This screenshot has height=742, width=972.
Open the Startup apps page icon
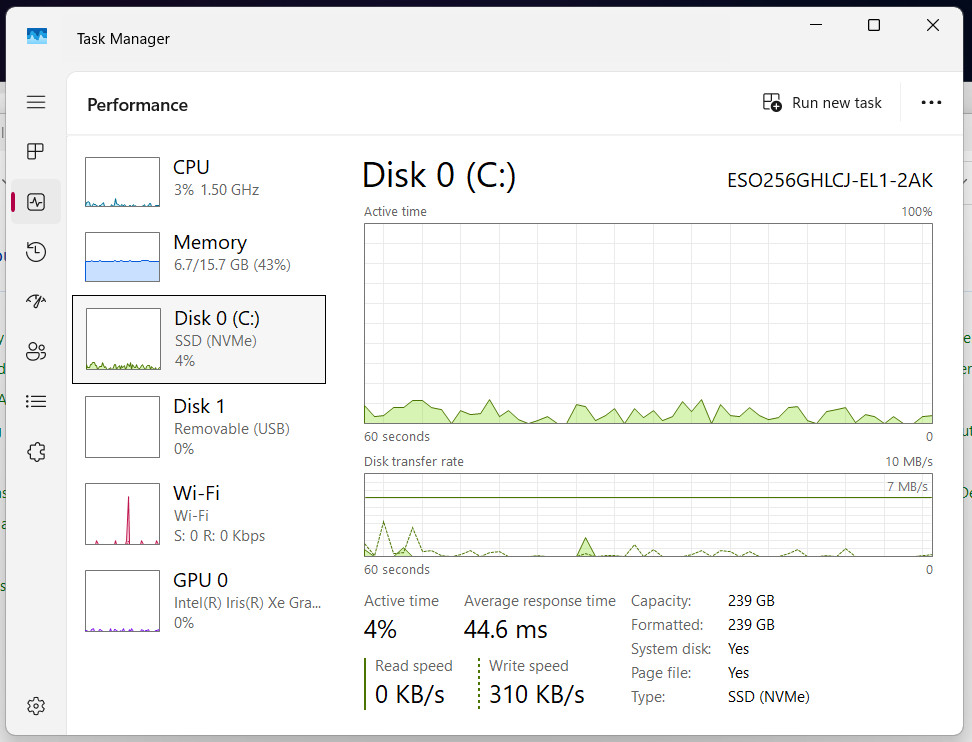tap(36, 301)
